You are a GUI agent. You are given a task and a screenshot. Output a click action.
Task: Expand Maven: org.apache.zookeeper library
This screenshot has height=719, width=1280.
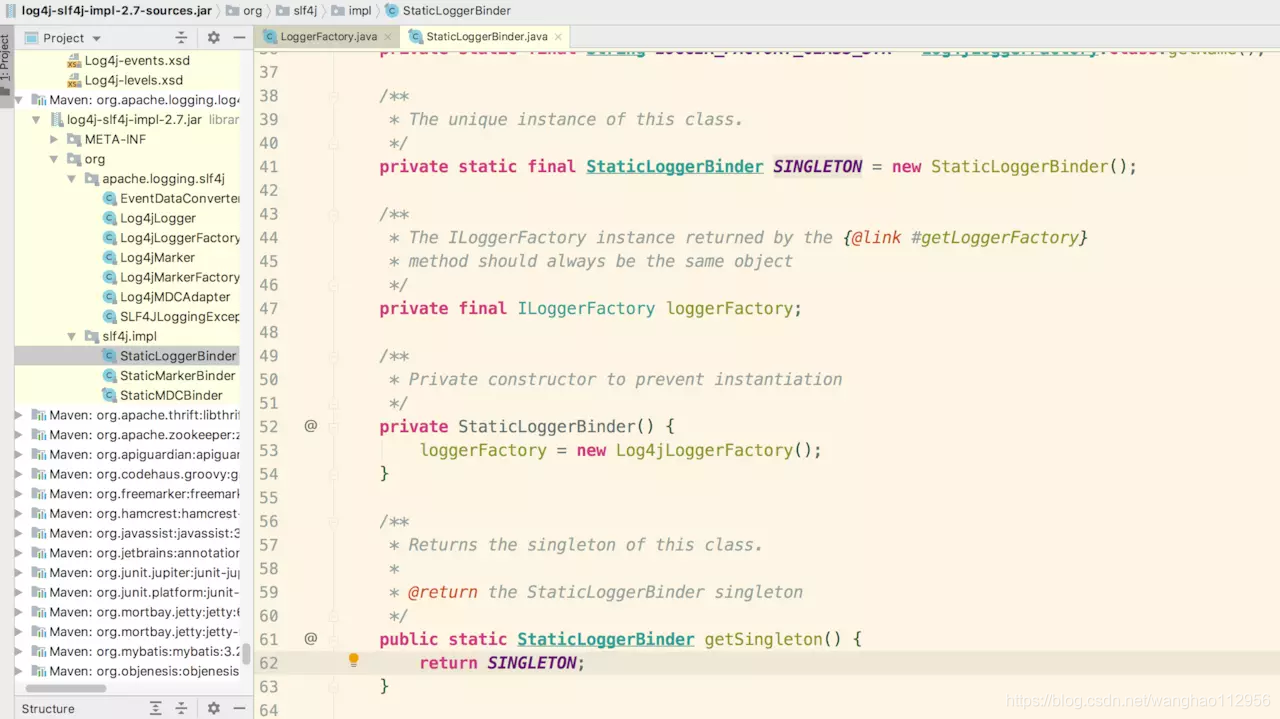pos(20,435)
